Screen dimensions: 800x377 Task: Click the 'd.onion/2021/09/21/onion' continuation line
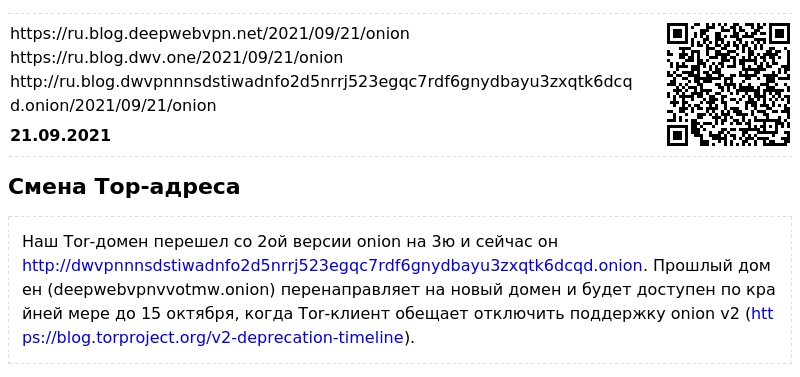[x=113, y=106]
